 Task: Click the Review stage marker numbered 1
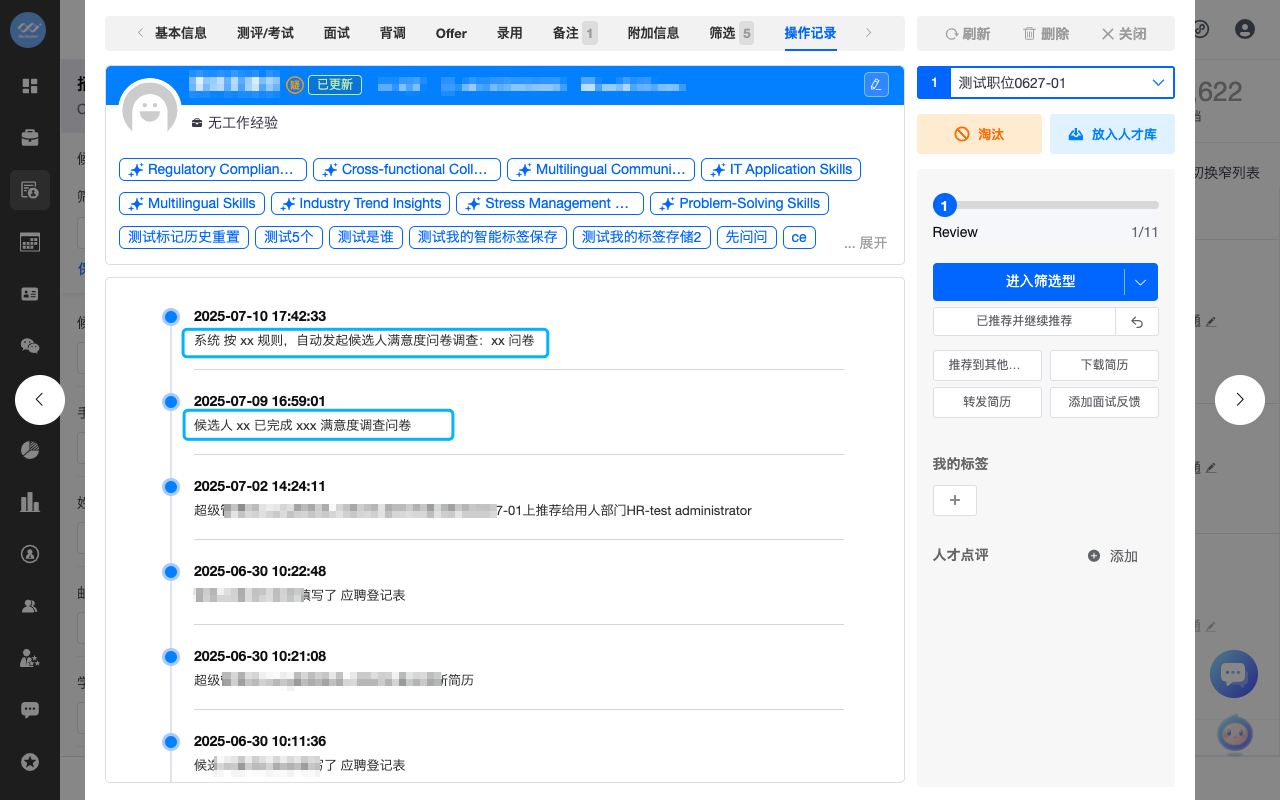[x=944, y=206]
